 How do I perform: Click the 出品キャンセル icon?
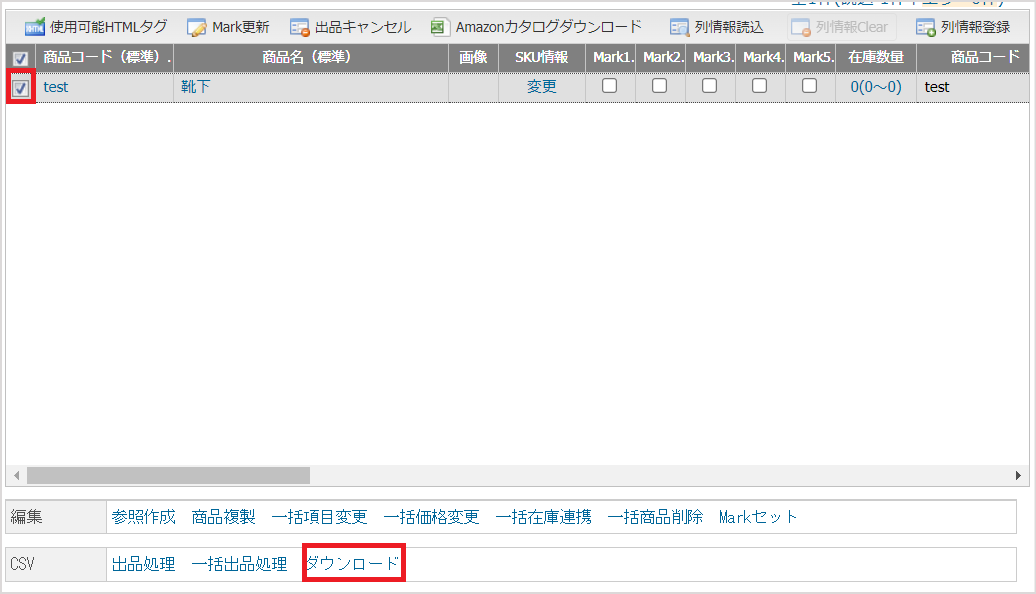click(x=299, y=28)
